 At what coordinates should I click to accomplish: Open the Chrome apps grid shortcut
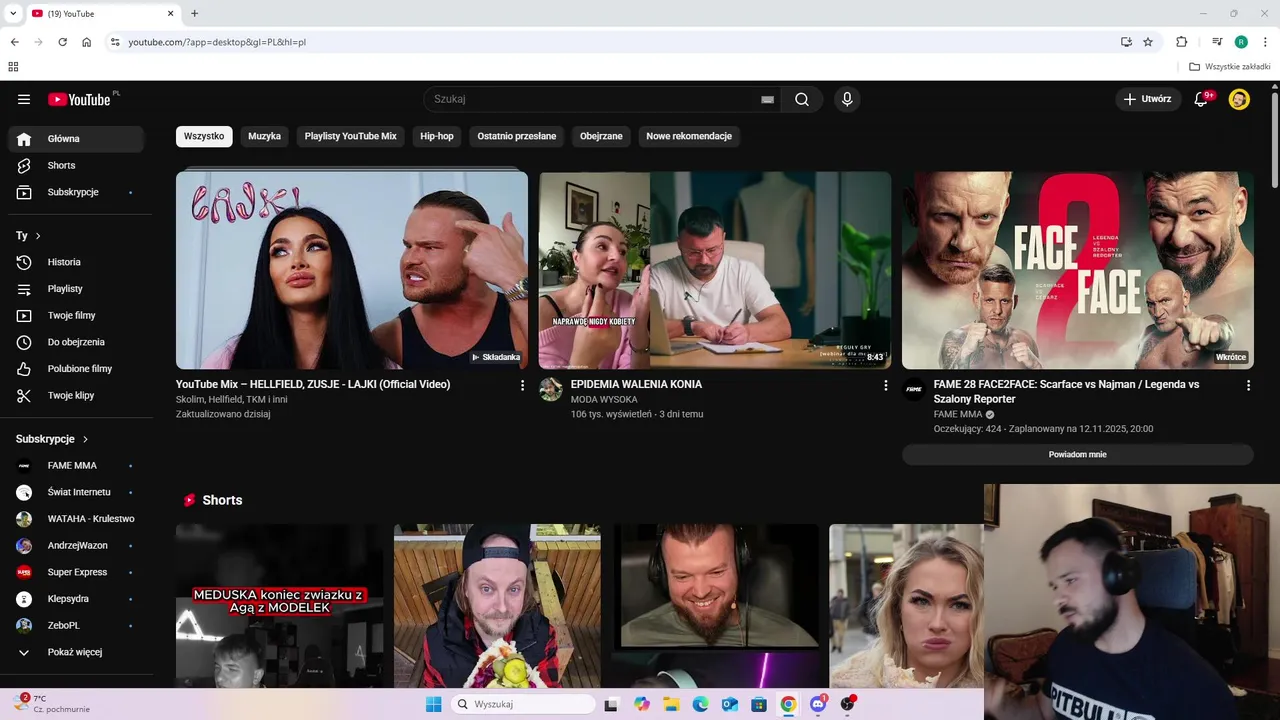tap(13, 67)
